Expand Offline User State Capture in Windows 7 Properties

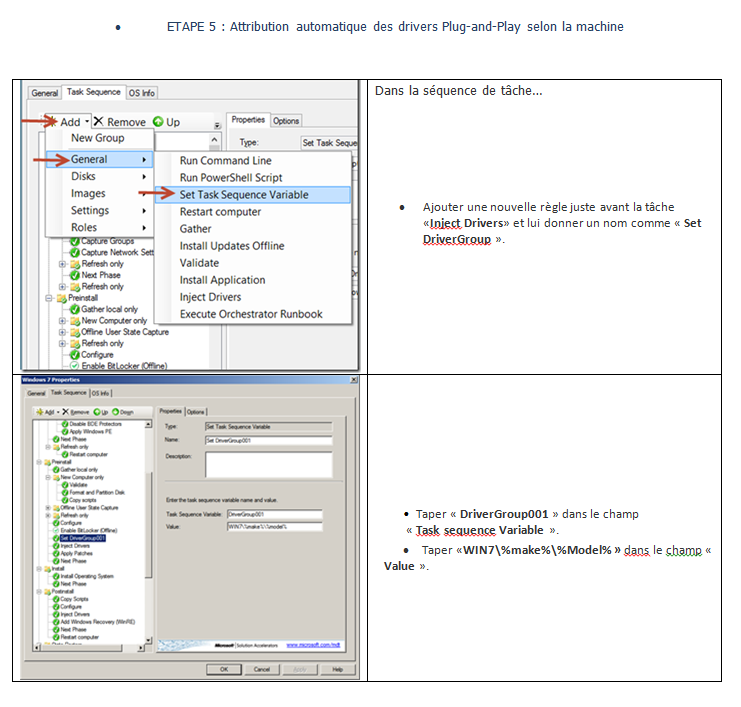pos(48,508)
